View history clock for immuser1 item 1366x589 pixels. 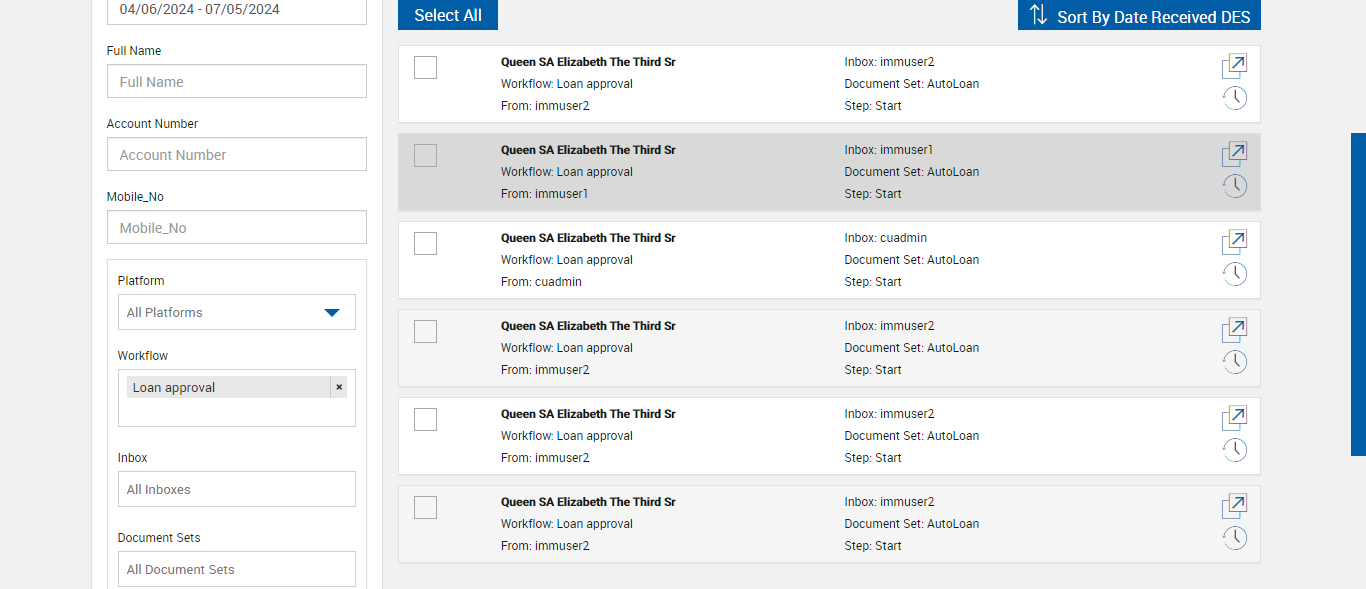pyautogui.click(x=1235, y=186)
